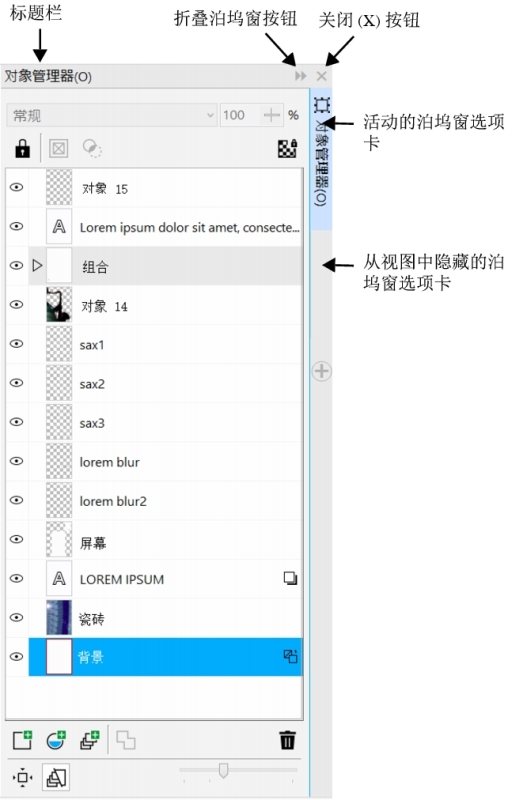Click the opacity field showing 100
The image size is (527, 800).
[241, 115]
